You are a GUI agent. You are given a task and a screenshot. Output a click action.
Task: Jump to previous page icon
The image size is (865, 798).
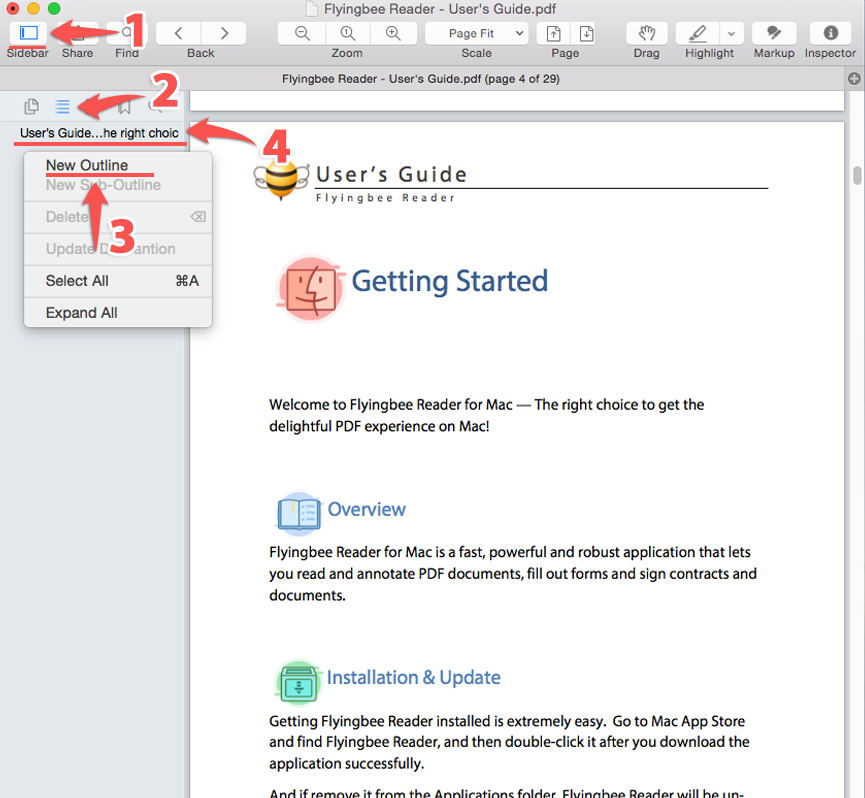(x=553, y=33)
